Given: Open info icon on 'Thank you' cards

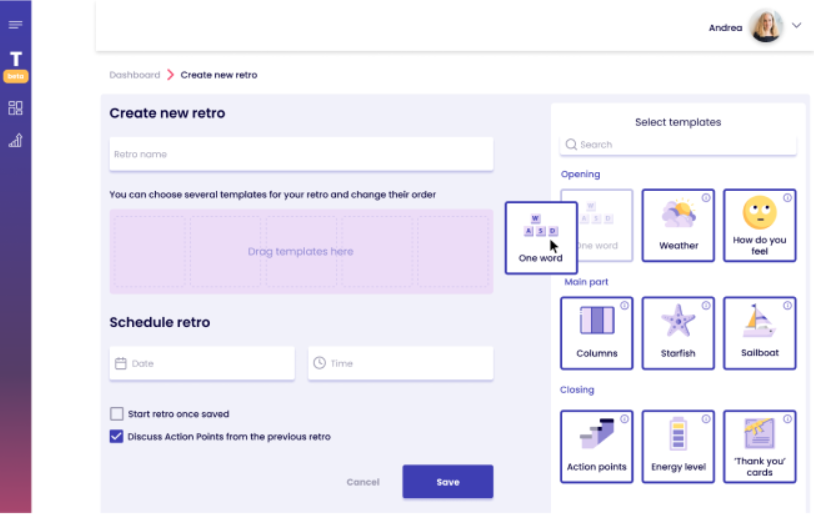Looking at the screenshot, I should [x=787, y=419].
